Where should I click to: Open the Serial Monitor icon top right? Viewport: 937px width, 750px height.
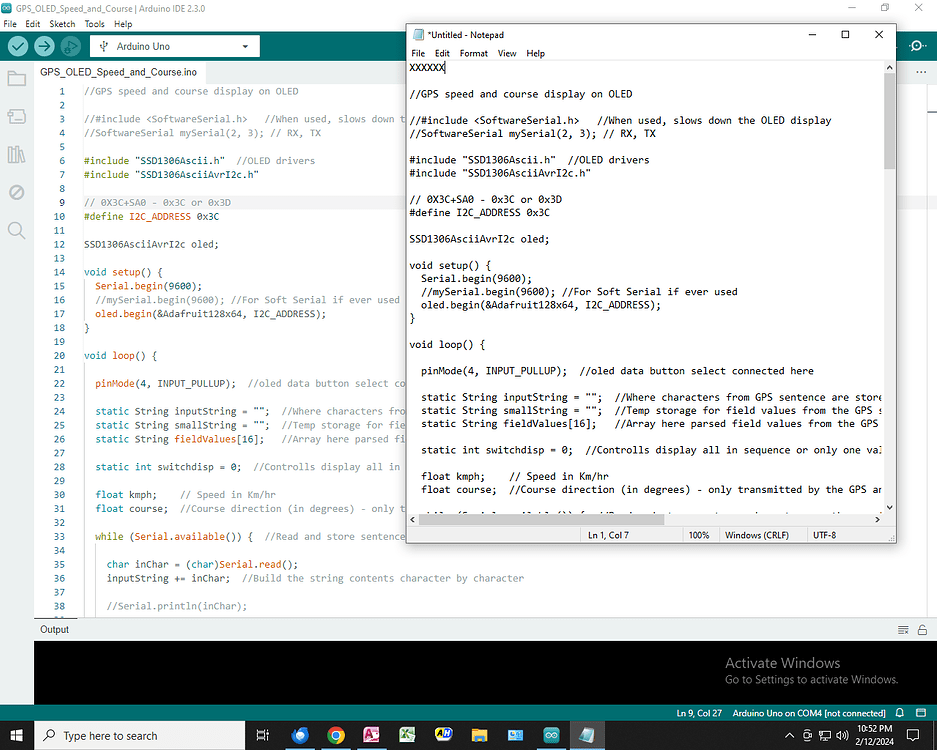click(x=917, y=46)
